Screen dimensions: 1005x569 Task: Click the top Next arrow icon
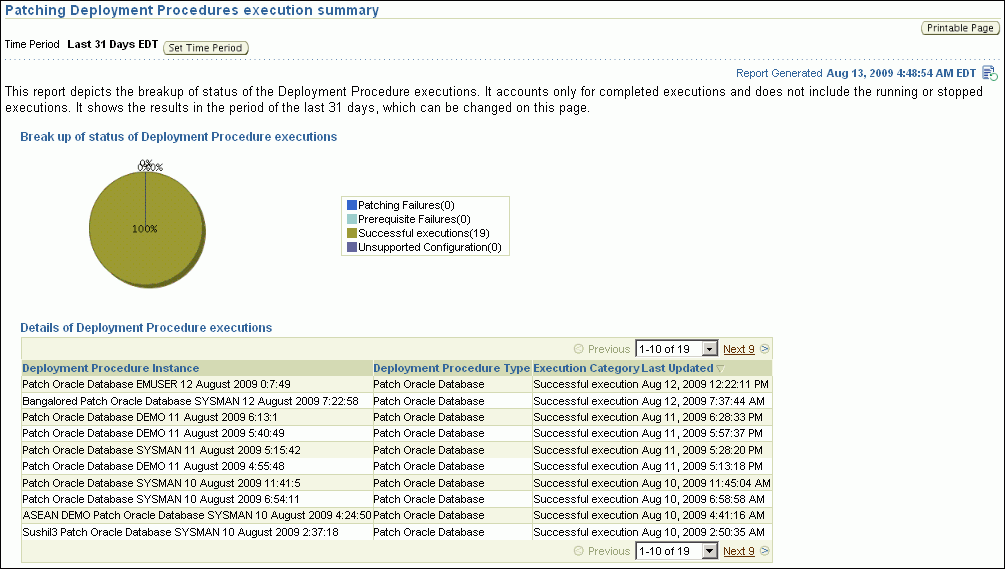(x=765, y=349)
